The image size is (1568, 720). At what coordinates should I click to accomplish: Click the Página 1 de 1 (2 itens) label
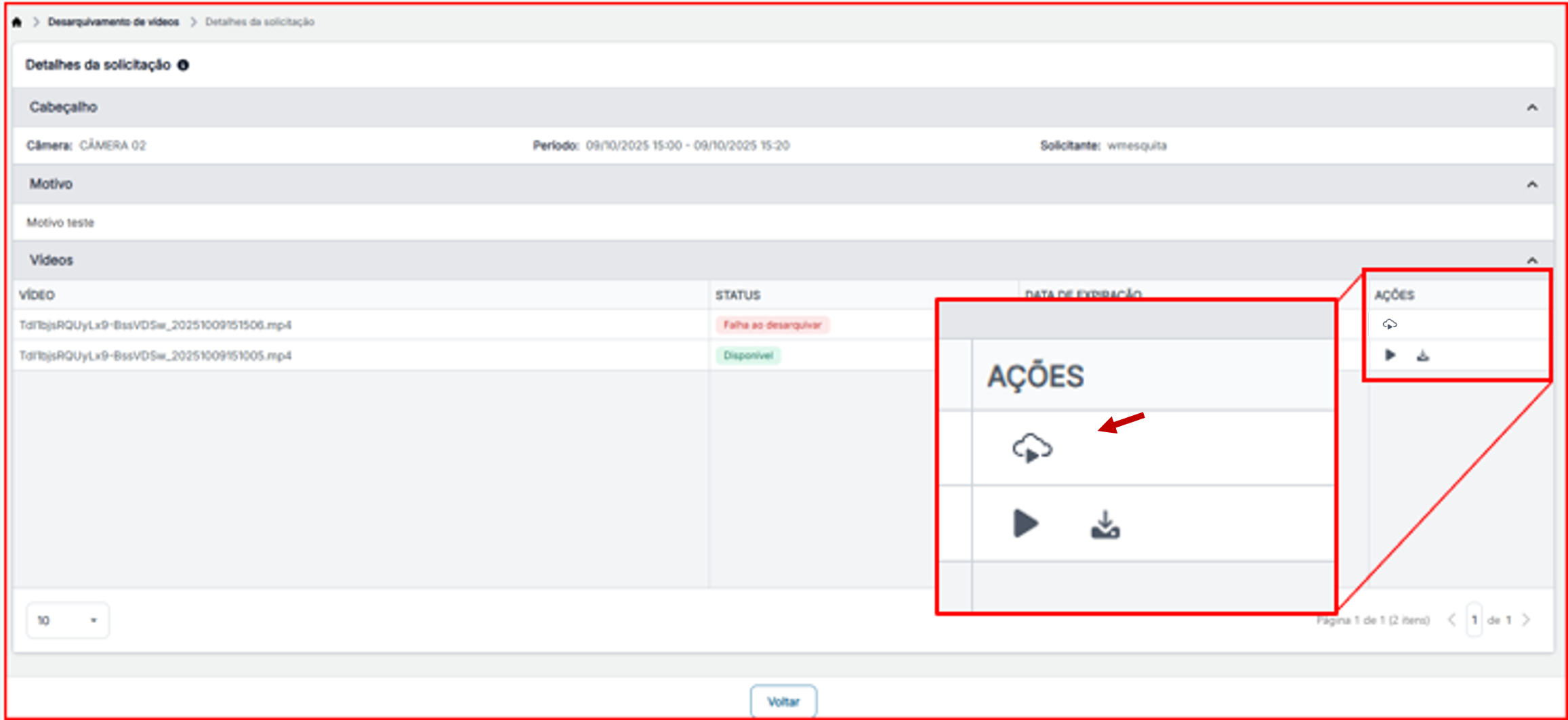(1374, 620)
